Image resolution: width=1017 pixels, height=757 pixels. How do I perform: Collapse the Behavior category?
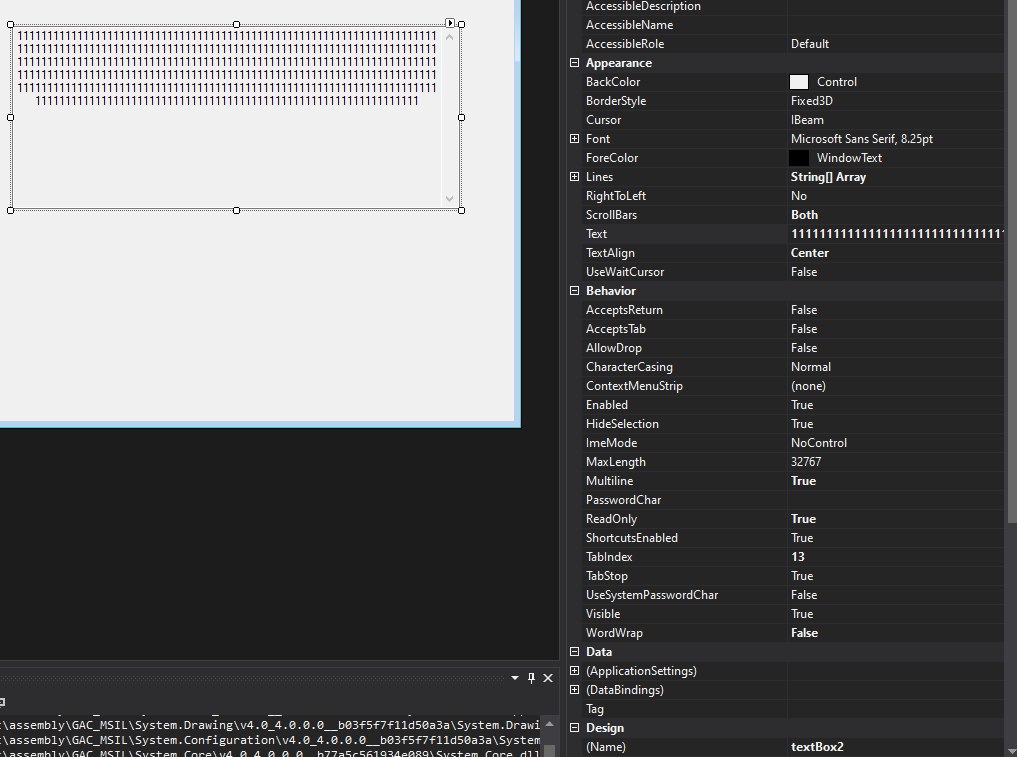point(574,291)
